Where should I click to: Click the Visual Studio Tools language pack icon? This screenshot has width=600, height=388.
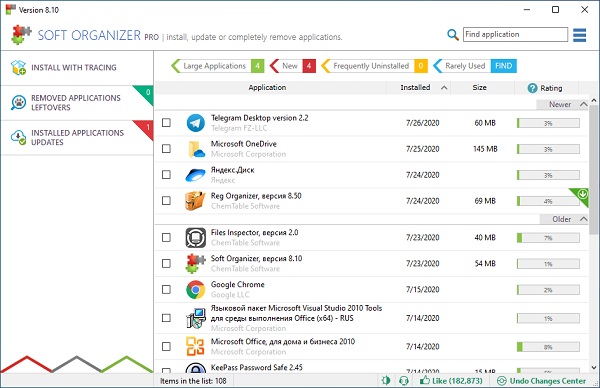(x=196, y=318)
